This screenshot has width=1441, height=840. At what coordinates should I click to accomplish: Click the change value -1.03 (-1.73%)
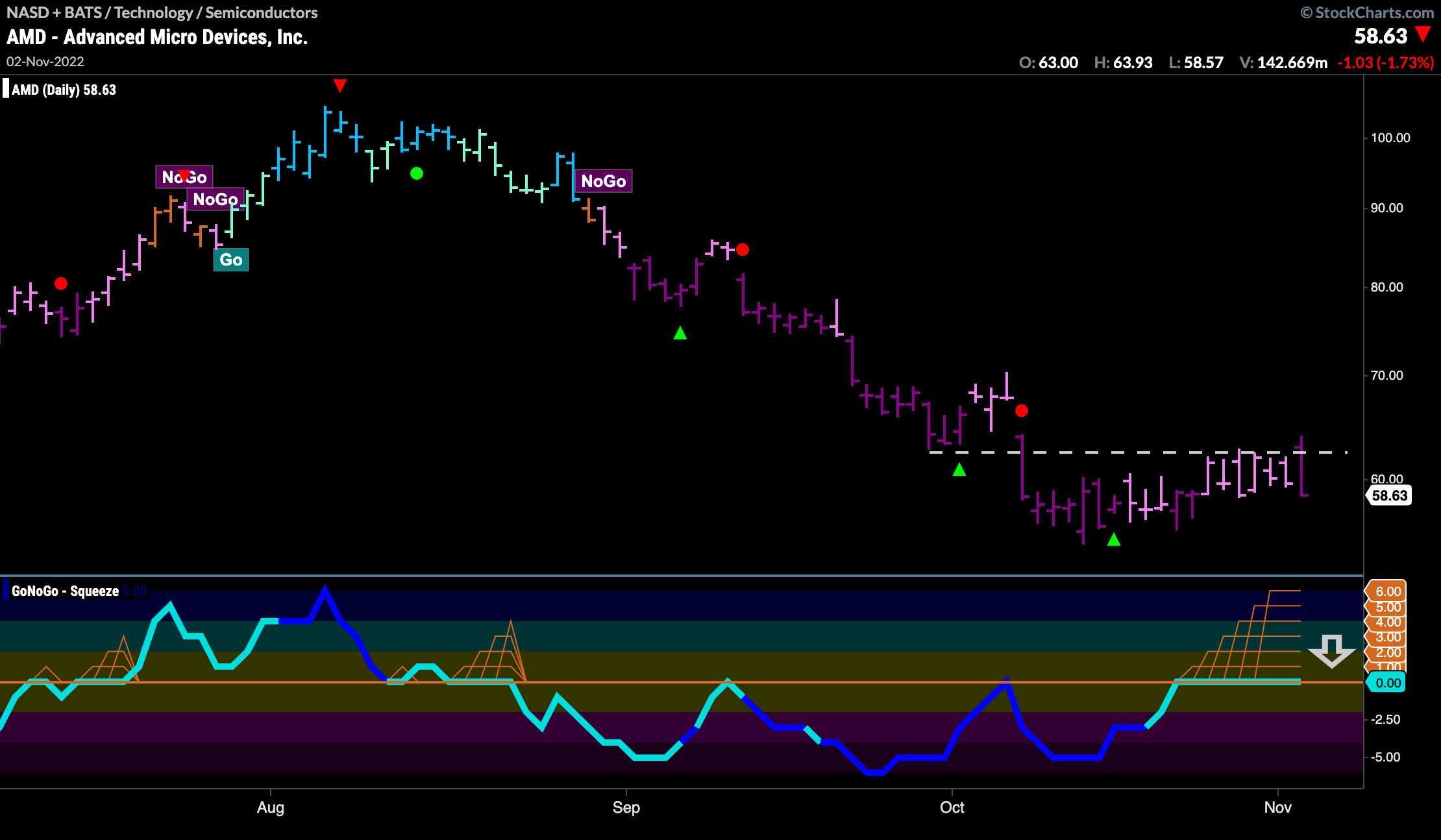point(1385,62)
